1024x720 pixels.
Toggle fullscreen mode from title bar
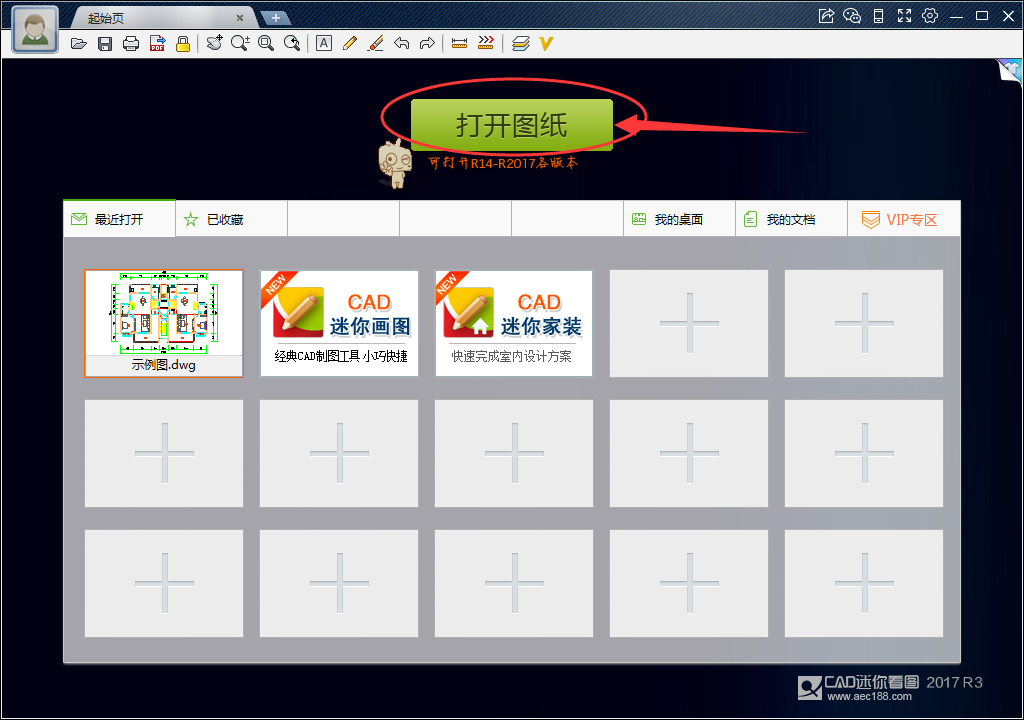(x=904, y=16)
